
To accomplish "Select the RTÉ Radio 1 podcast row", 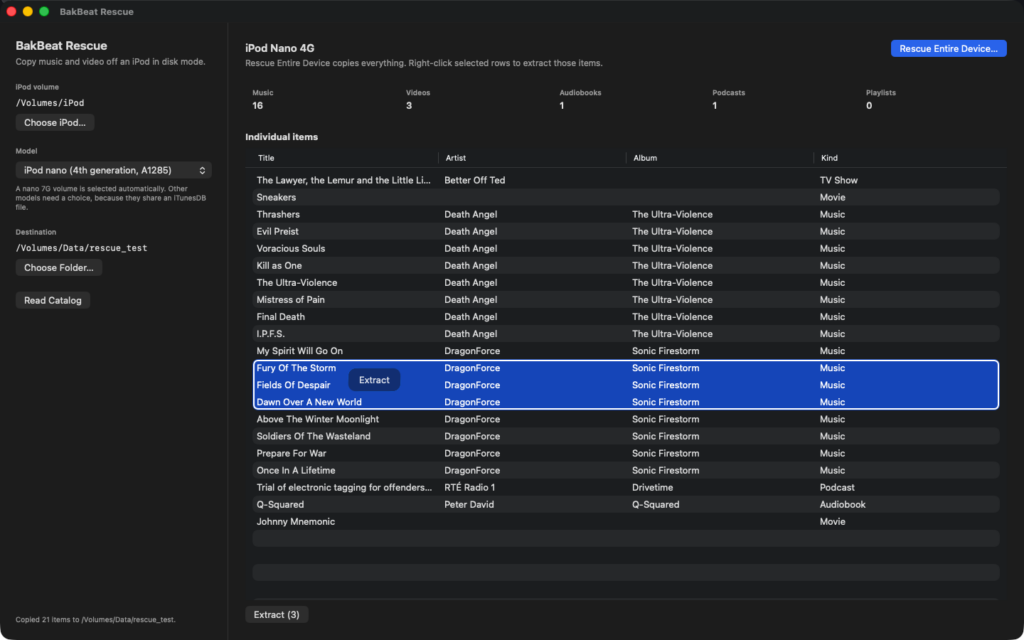I will [626, 487].
